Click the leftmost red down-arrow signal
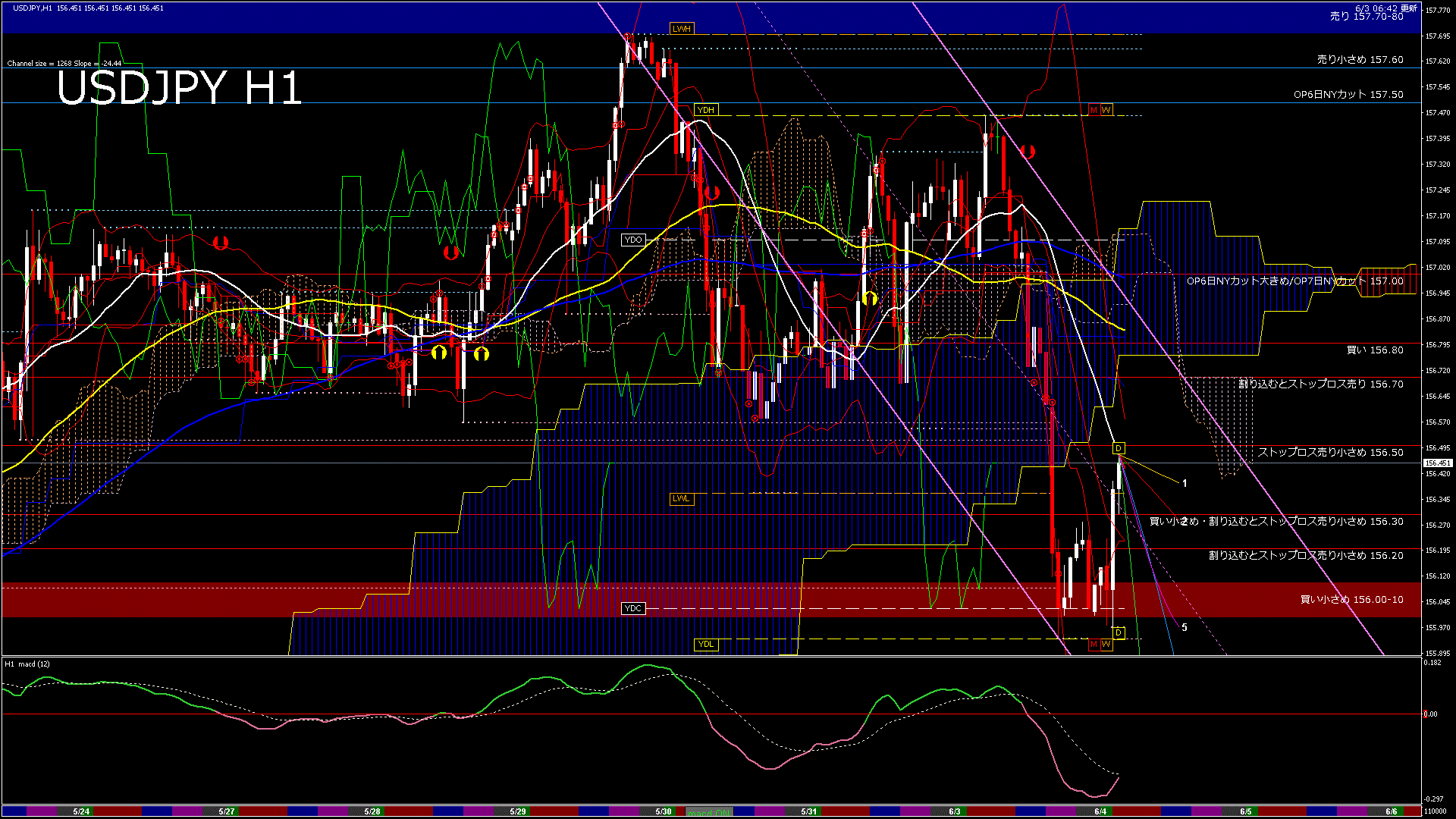 tap(221, 243)
